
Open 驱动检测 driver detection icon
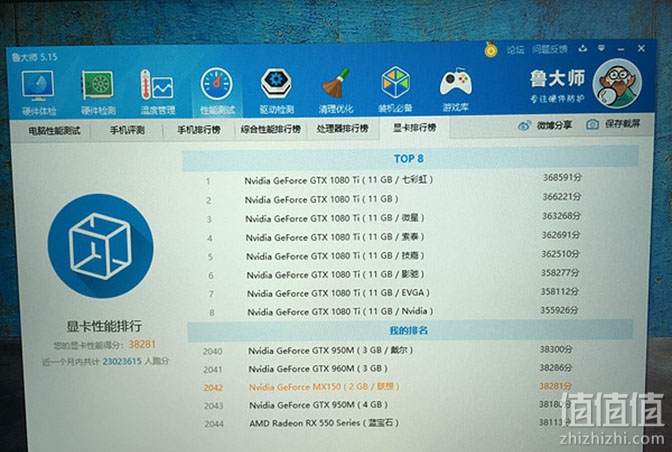276,91
